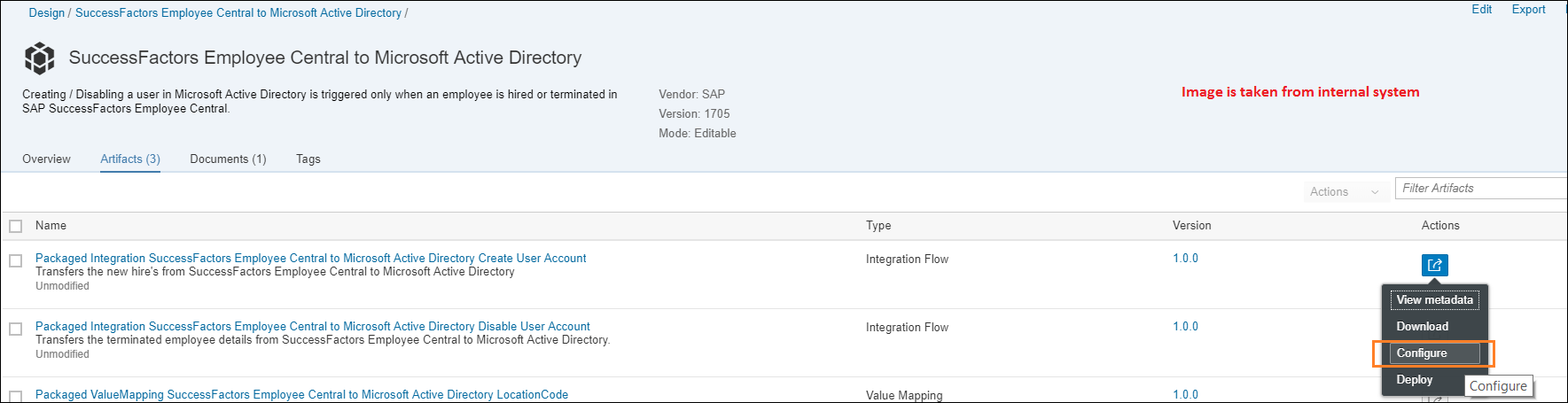Switch to the Overview tab
The height and width of the screenshot is (403, 1568).
(46, 159)
